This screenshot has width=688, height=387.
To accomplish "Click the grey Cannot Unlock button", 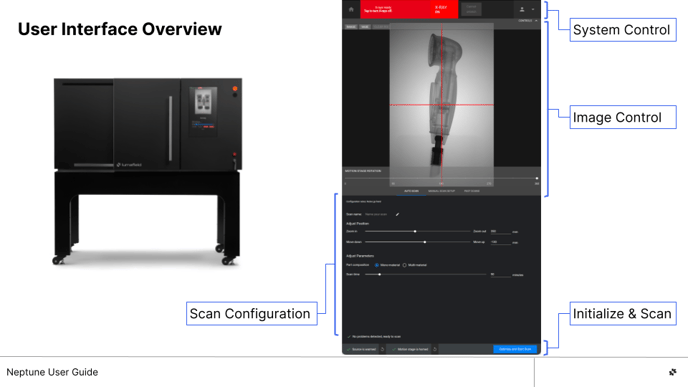I will pos(472,9).
